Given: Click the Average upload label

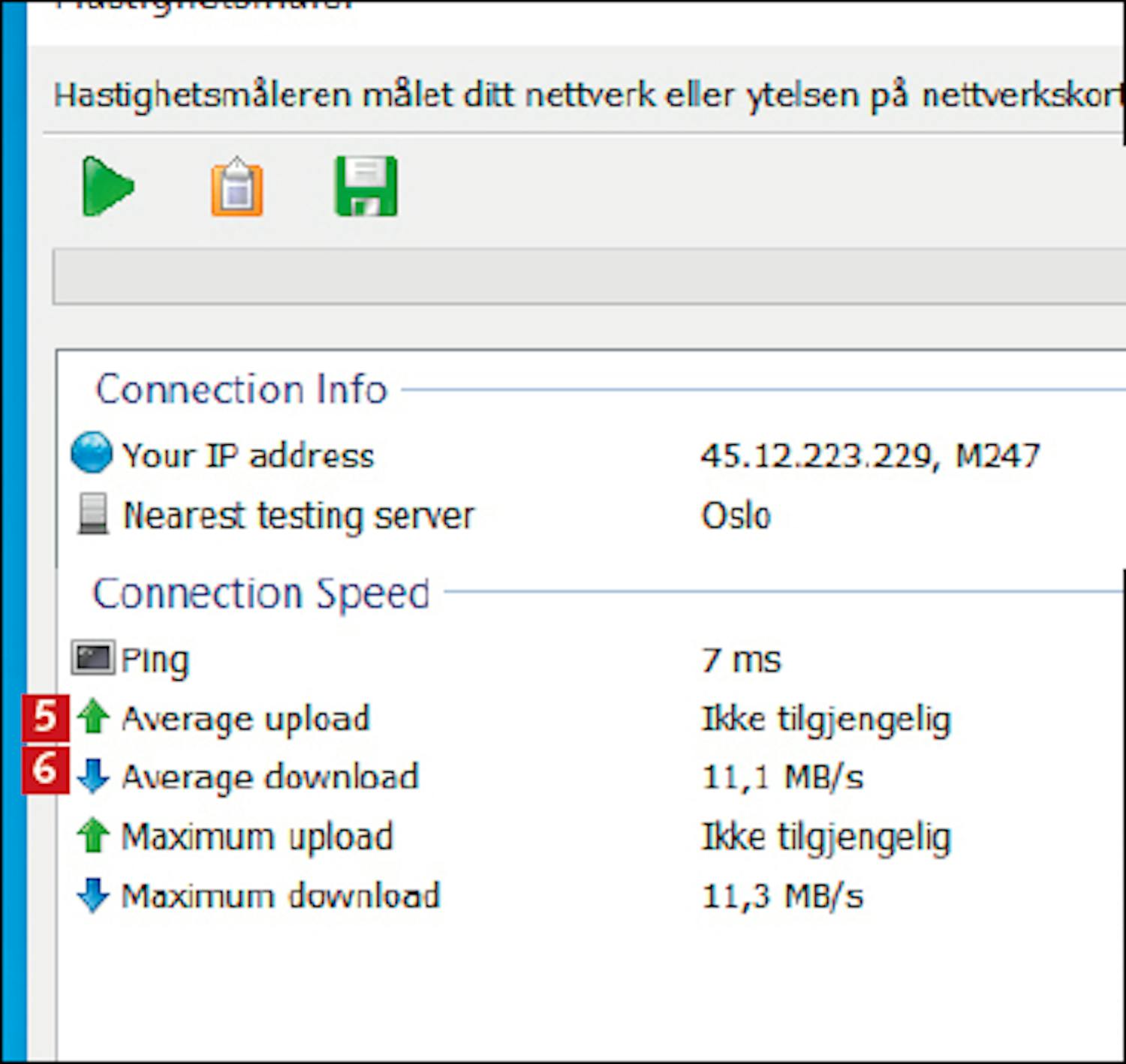Looking at the screenshot, I should (245, 719).
